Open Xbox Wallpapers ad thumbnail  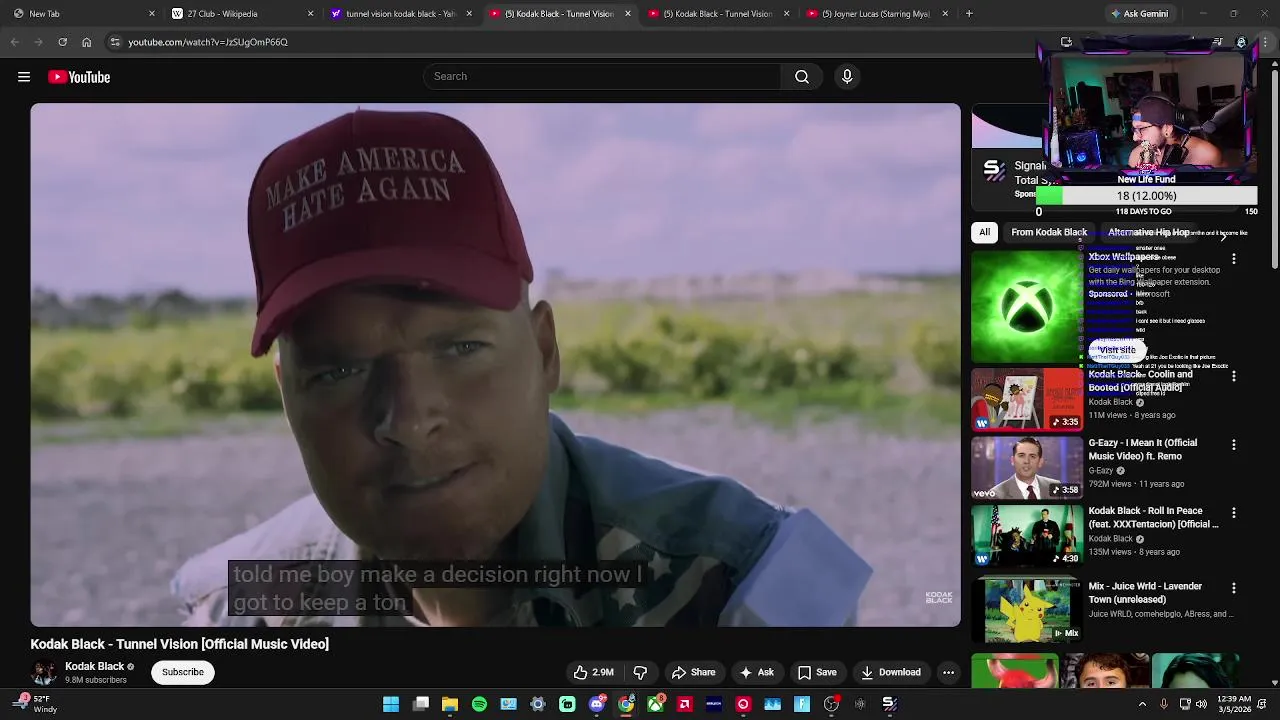pyautogui.click(x=1027, y=306)
